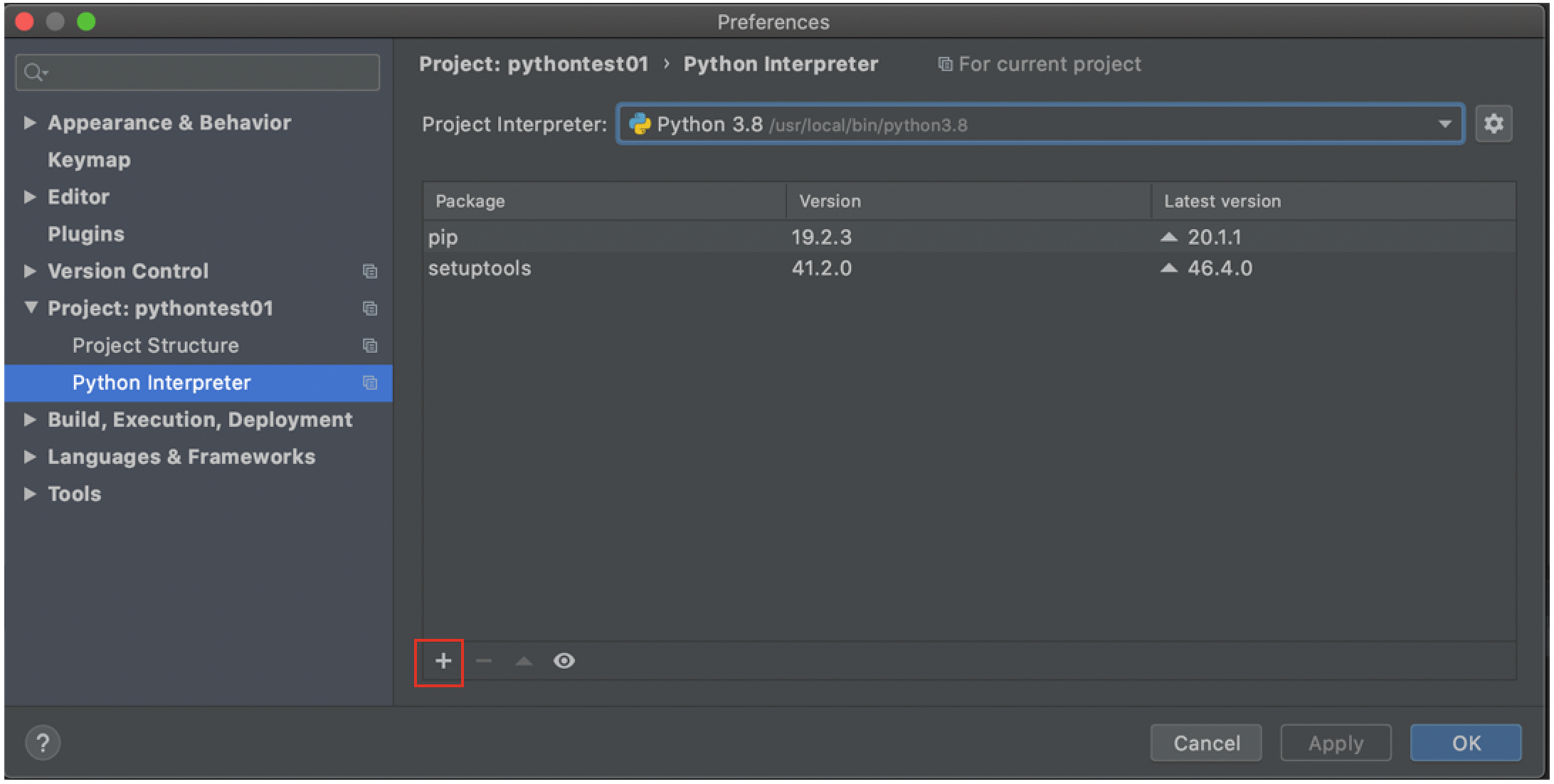Screen dimensions: 1554x784
Task: Expand Appearance & Behavior section
Action: 29,122
